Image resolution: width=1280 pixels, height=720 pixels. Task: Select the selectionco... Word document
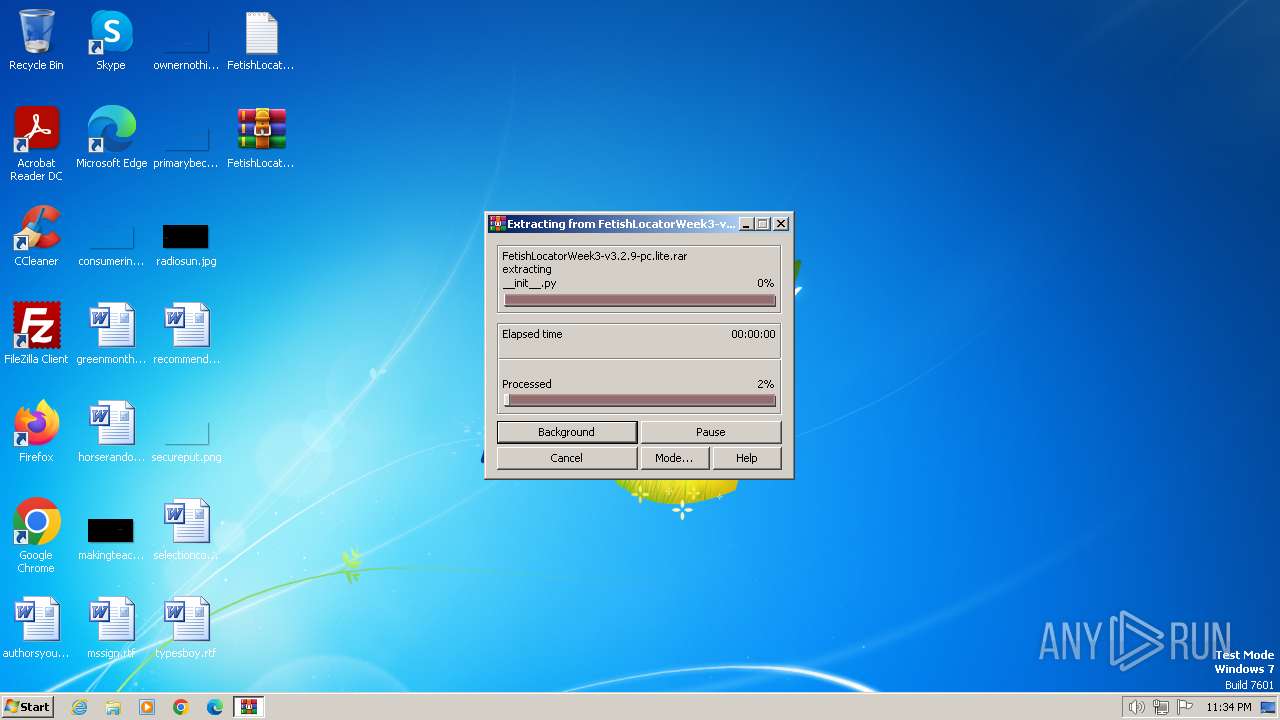[x=186, y=531]
